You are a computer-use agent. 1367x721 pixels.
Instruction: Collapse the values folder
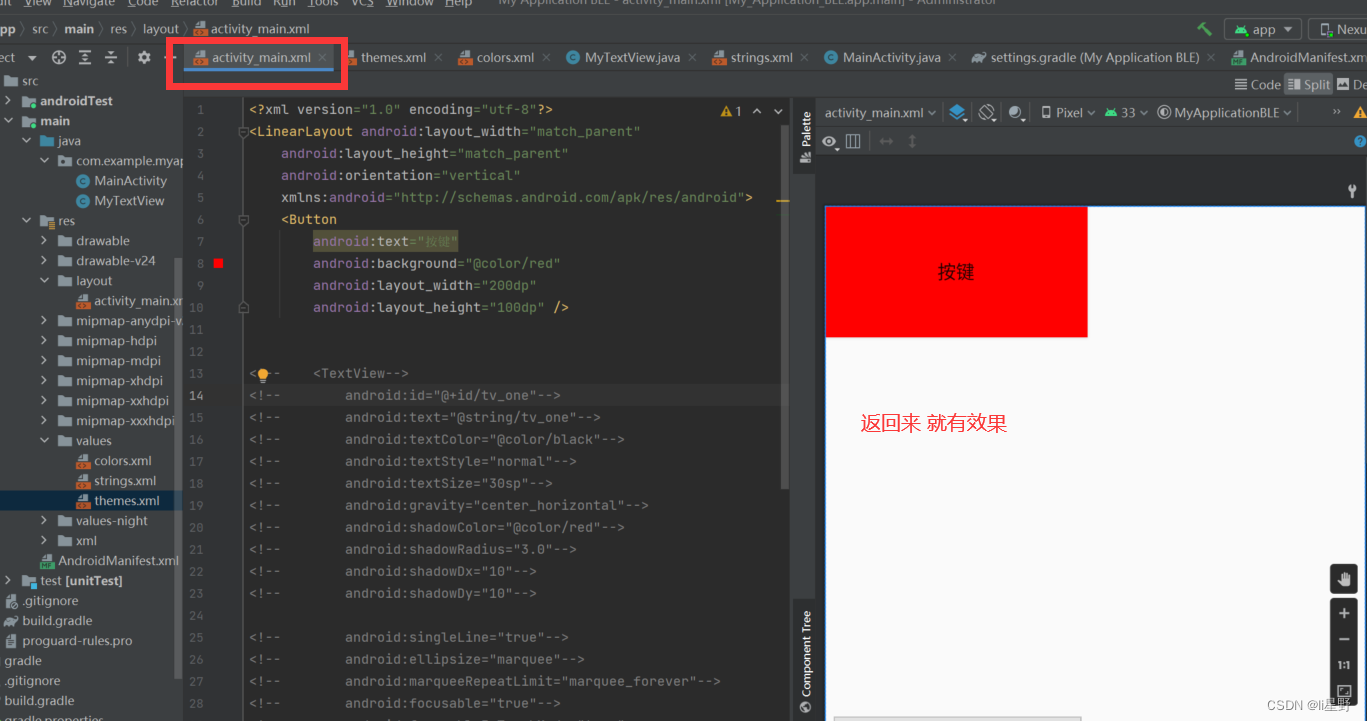click(x=44, y=441)
